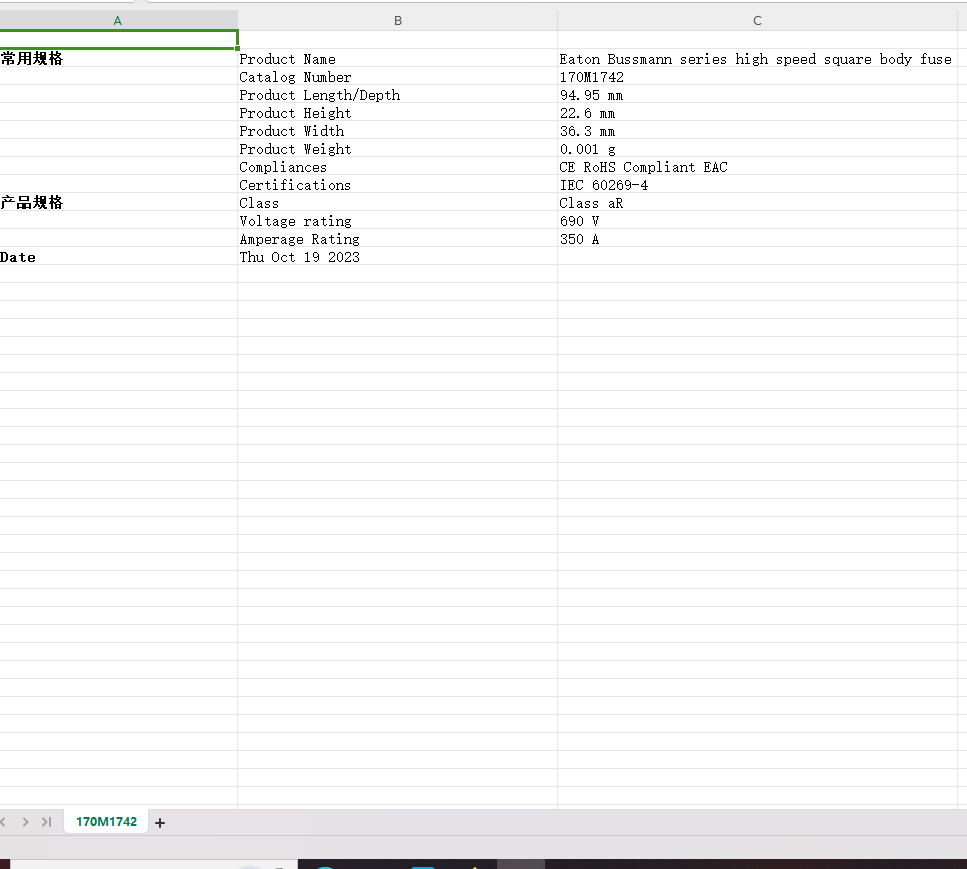
Task: Click the 350 A value cell
Action: [757, 238]
